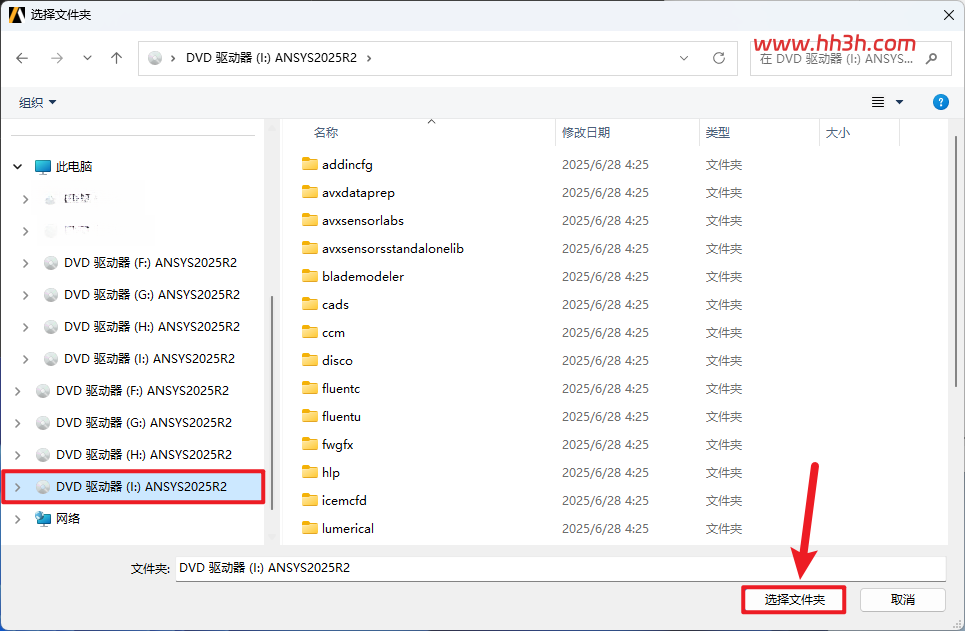Image resolution: width=965 pixels, height=631 pixels.
Task: Click the avxsensorlabs folder icon
Action: (310, 220)
